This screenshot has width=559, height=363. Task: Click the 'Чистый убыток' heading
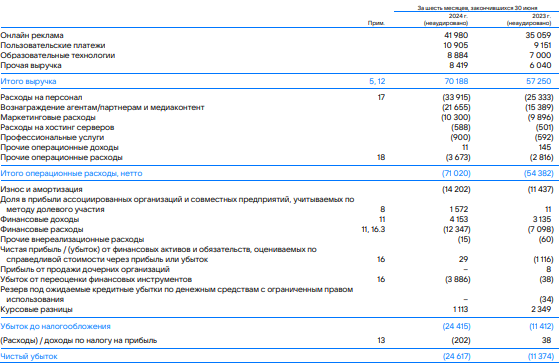29,356
